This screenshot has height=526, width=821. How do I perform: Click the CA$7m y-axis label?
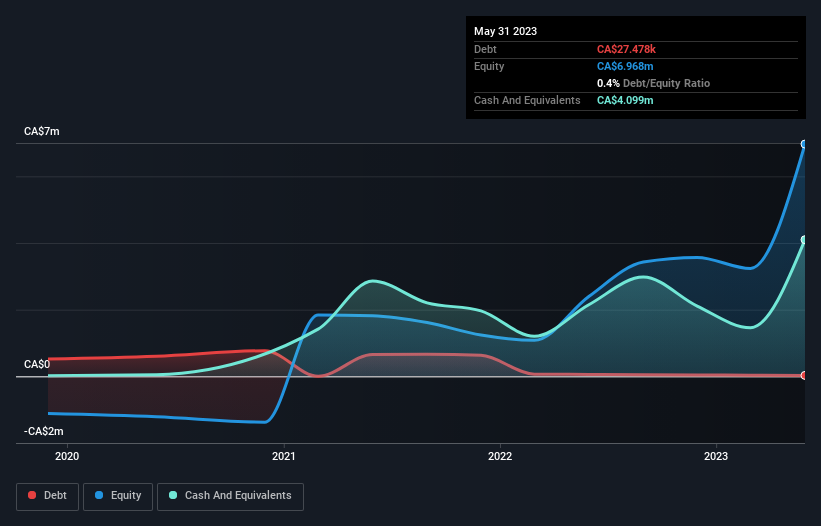(42, 131)
